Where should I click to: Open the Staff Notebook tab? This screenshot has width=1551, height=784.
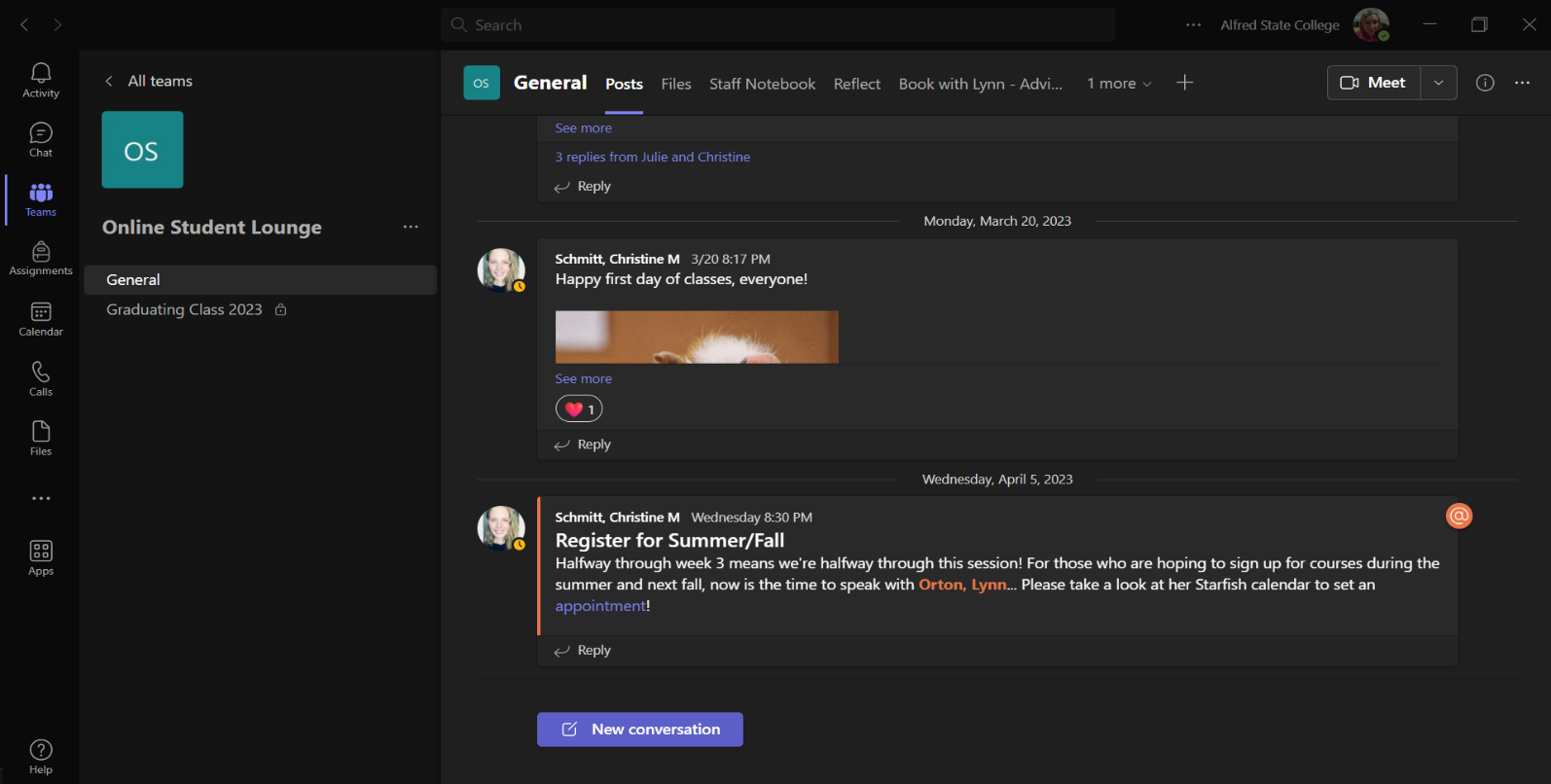click(762, 84)
